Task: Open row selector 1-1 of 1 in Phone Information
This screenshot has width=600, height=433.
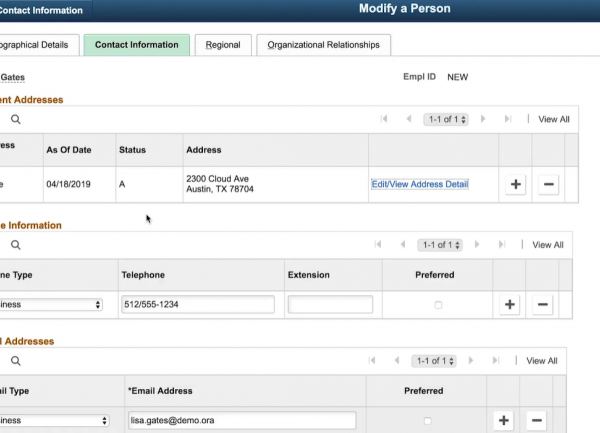Action: coord(440,245)
